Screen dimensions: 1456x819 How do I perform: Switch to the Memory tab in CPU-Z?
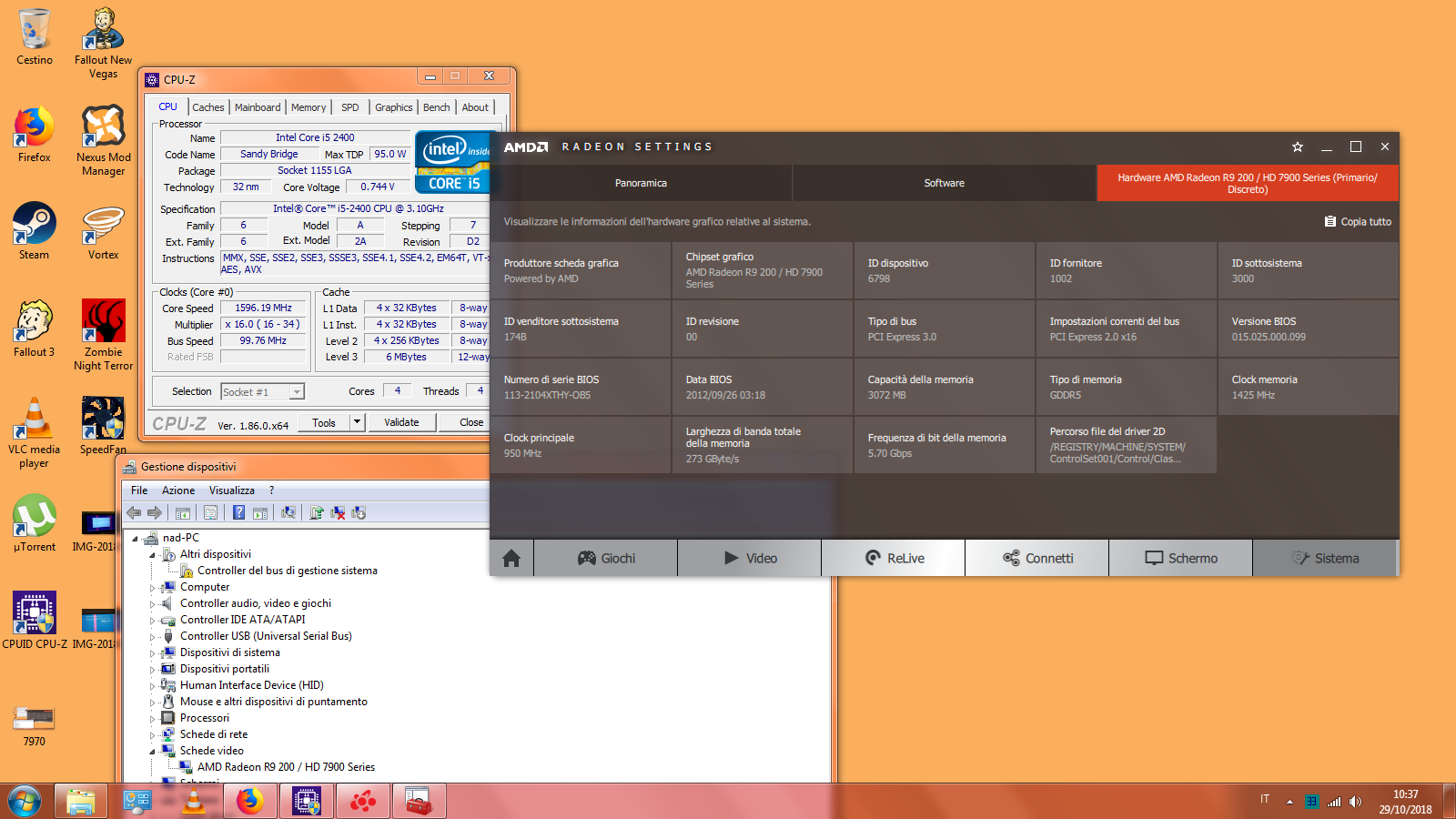pyautogui.click(x=308, y=107)
